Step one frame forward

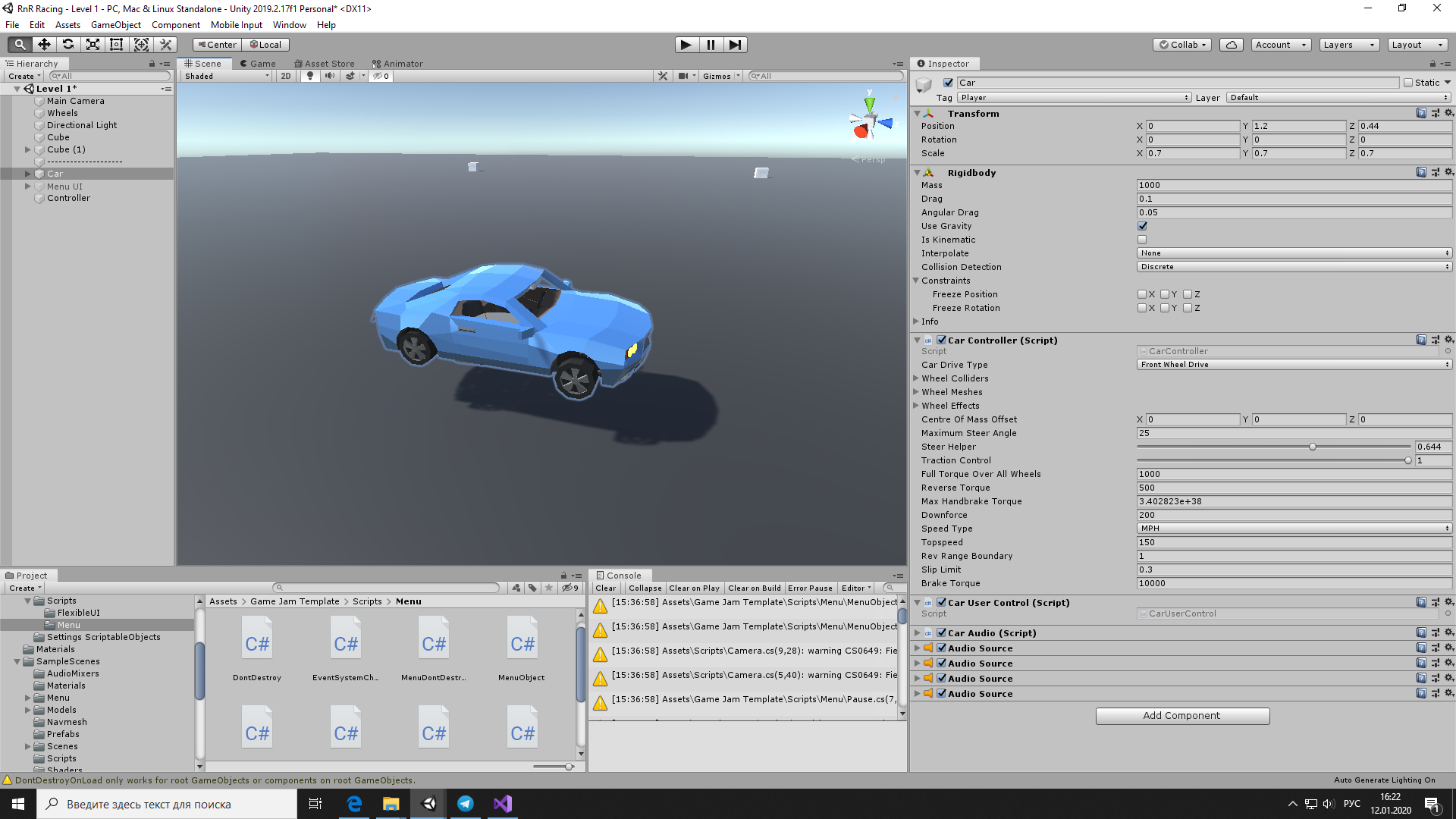tap(735, 45)
